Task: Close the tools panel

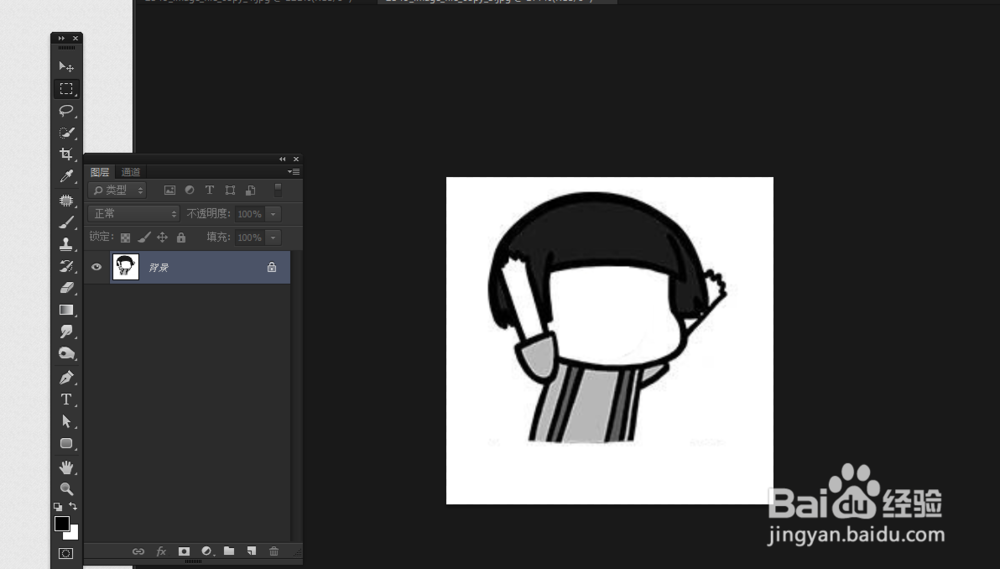Action: (75, 38)
